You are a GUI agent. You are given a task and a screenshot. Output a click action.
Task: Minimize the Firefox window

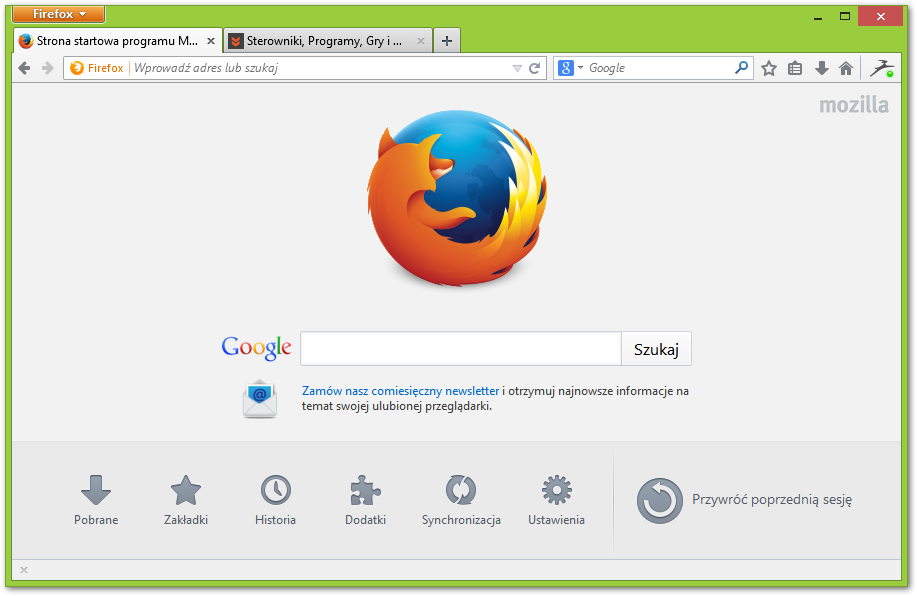click(x=818, y=16)
